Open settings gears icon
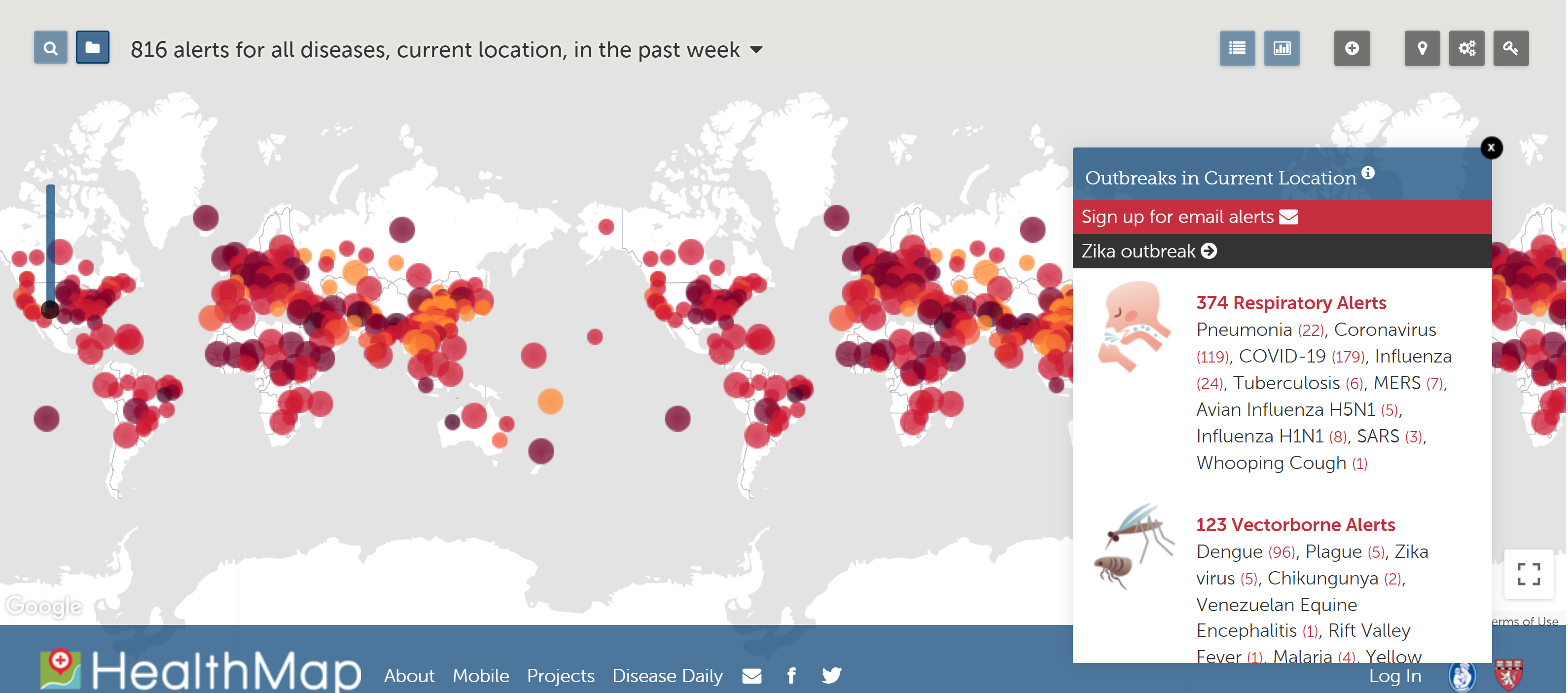1568x693 pixels. [x=1466, y=48]
